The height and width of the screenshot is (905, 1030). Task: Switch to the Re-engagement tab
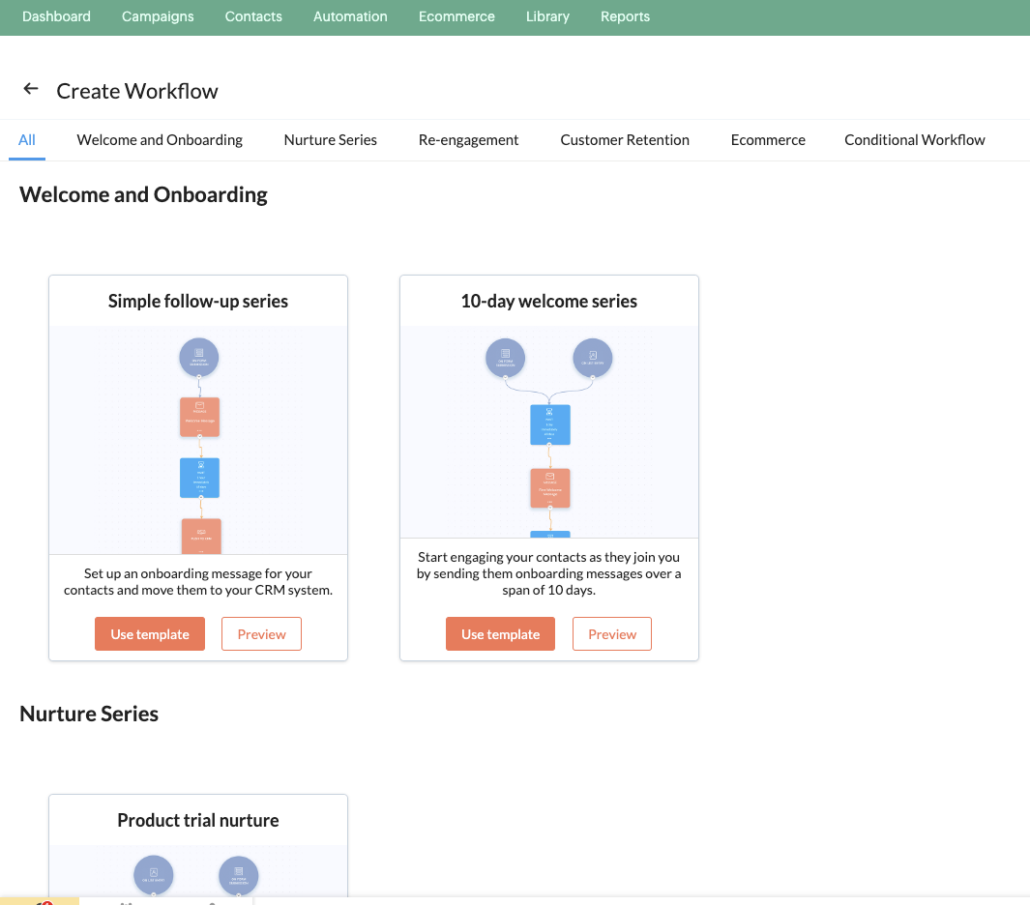[x=468, y=140]
